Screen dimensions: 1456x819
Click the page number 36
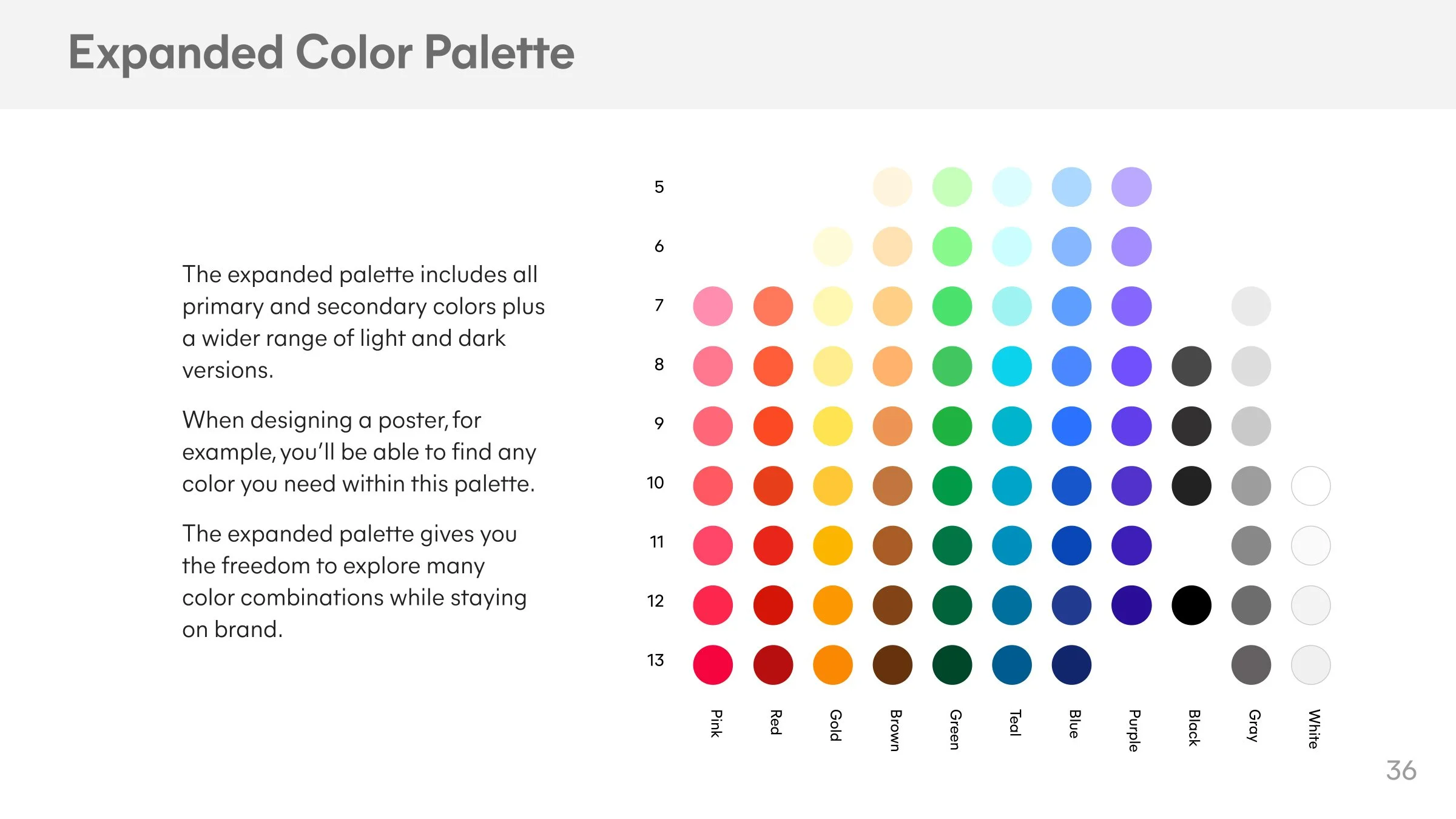point(1401,770)
